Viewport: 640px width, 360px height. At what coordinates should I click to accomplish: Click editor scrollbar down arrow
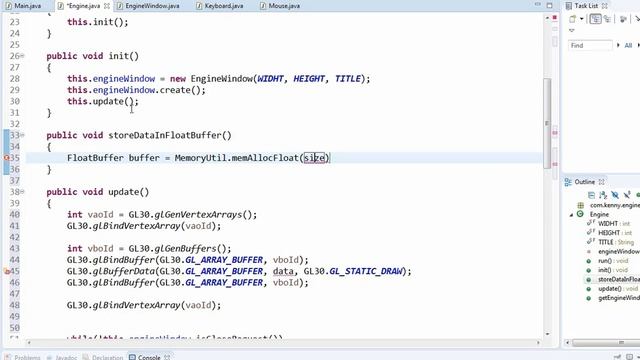(x=547, y=334)
